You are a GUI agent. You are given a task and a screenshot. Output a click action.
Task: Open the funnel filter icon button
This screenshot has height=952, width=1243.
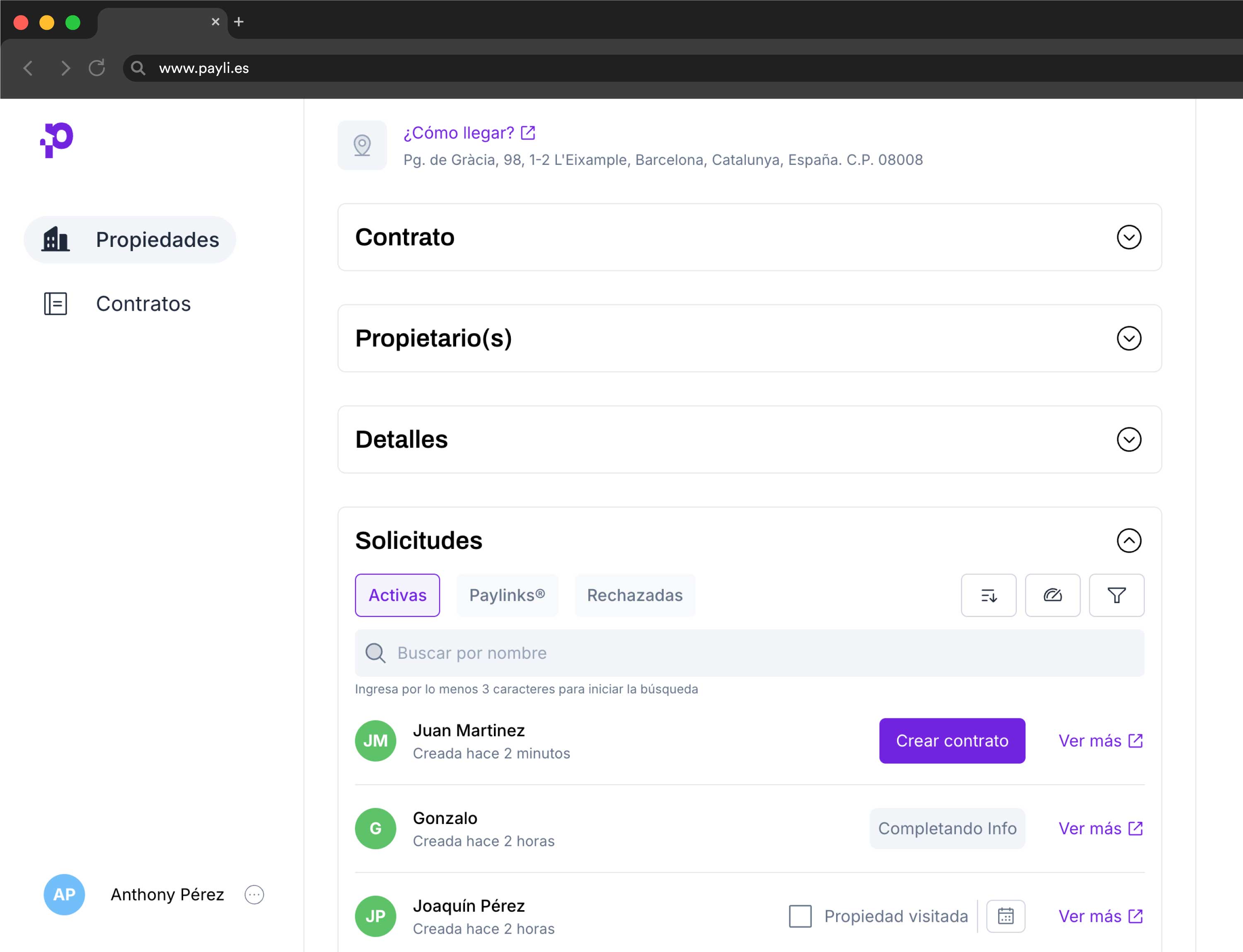click(1116, 595)
